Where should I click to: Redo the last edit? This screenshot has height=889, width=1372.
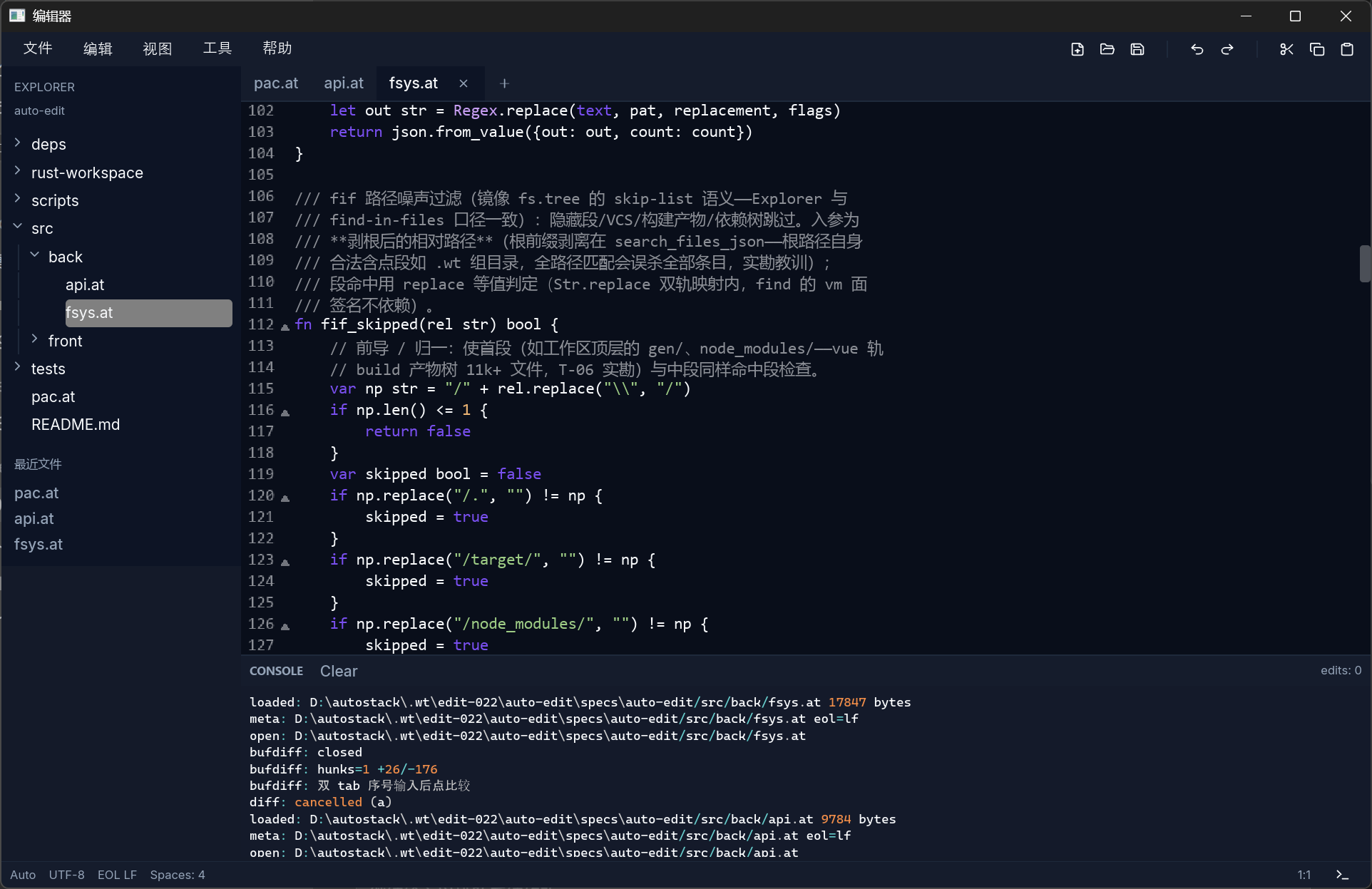click(x=1227, y=49)
